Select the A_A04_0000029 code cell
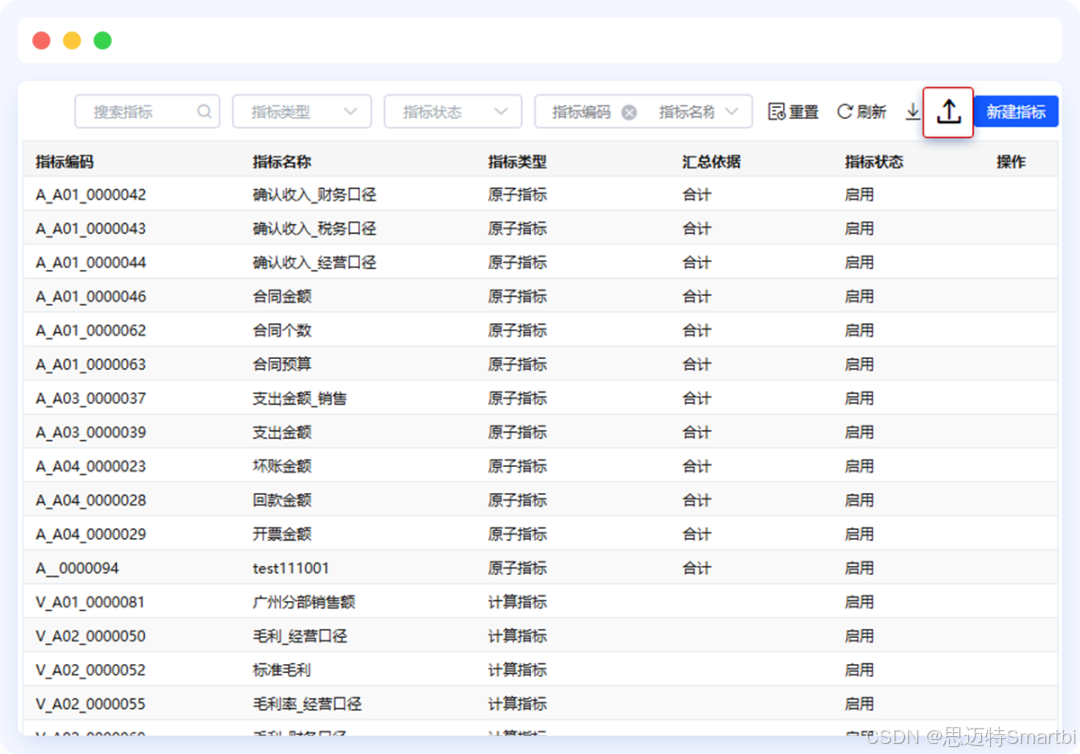Screen dimensions: 1080x754 (91, 534)
